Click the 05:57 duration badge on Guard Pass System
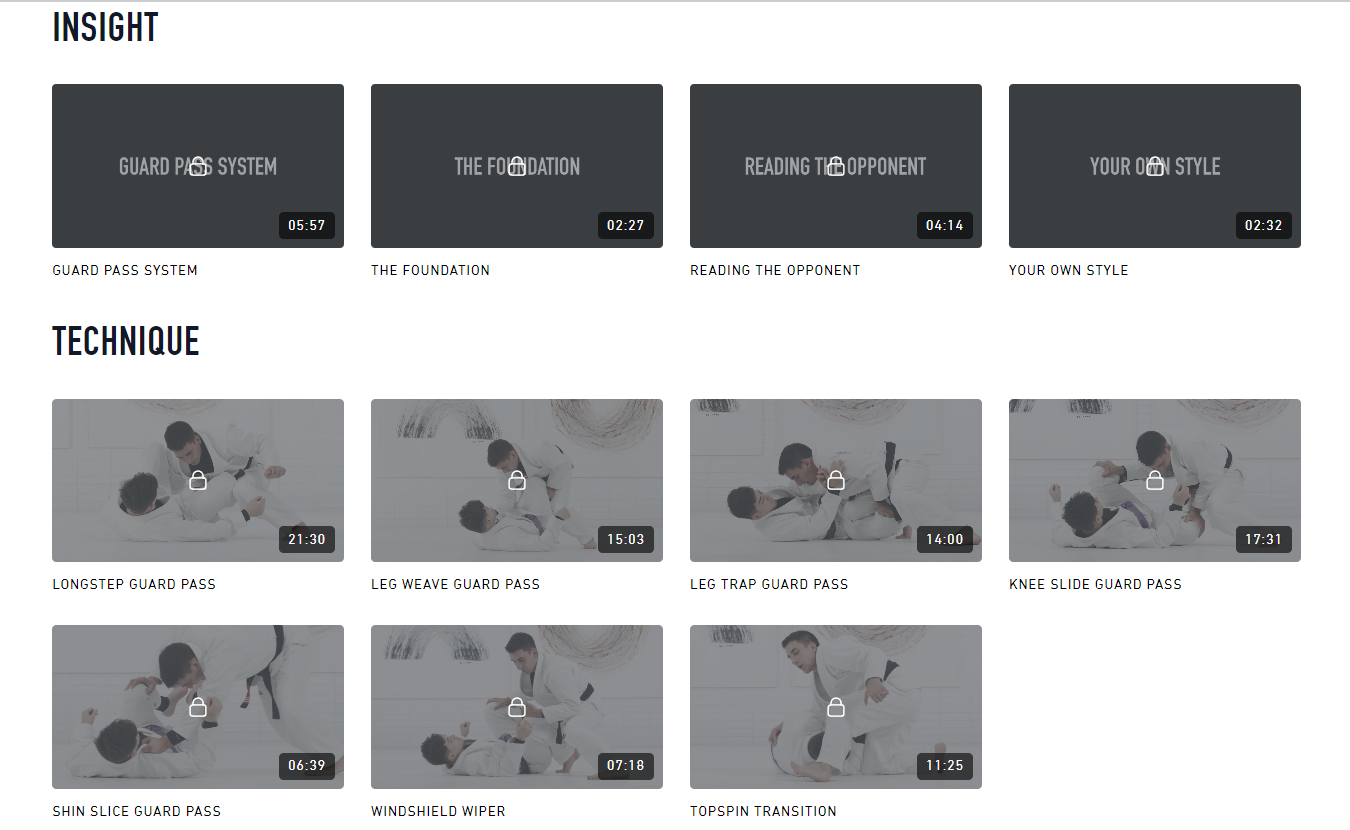The width and height of the screenshot is (1350, 830). click(x=307, y=225)
